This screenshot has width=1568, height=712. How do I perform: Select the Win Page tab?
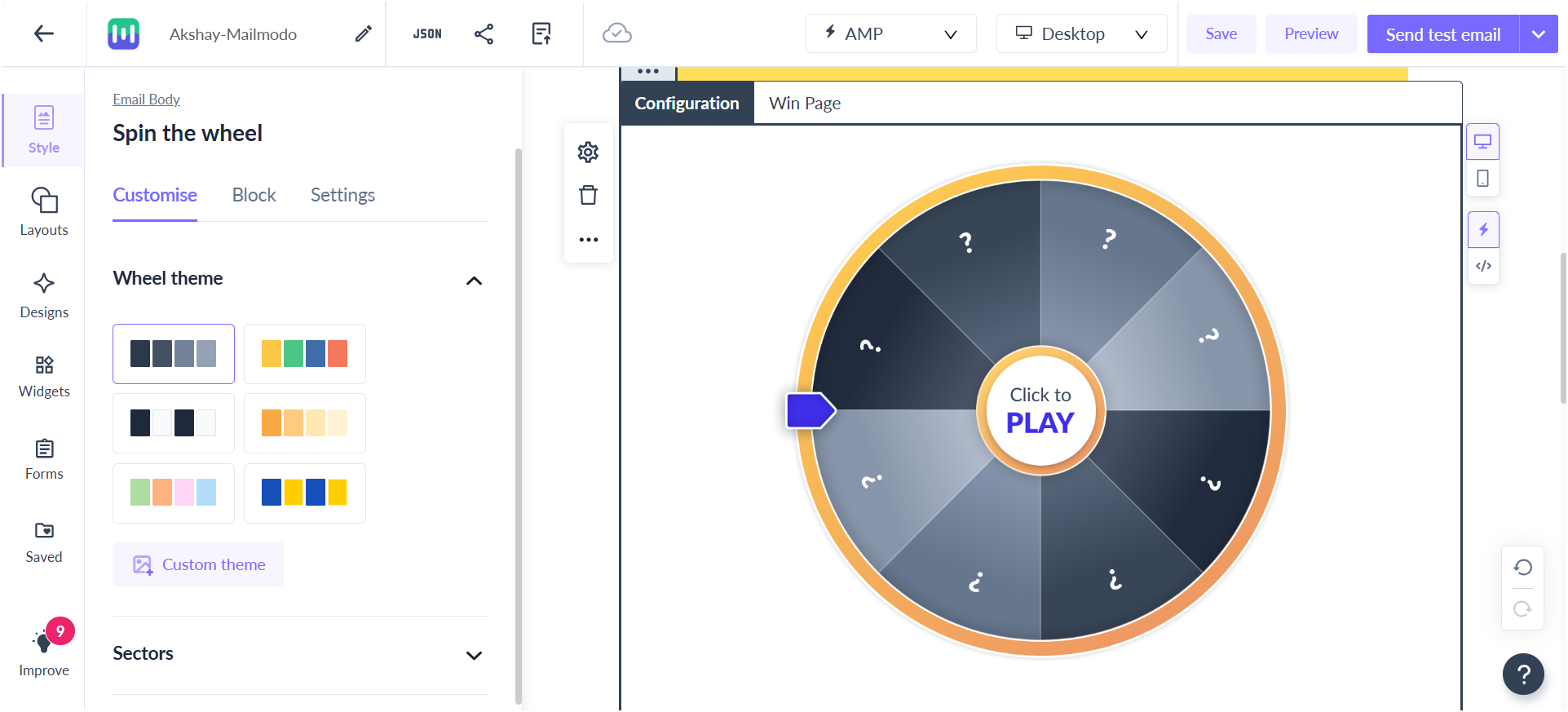click(805, 103)
